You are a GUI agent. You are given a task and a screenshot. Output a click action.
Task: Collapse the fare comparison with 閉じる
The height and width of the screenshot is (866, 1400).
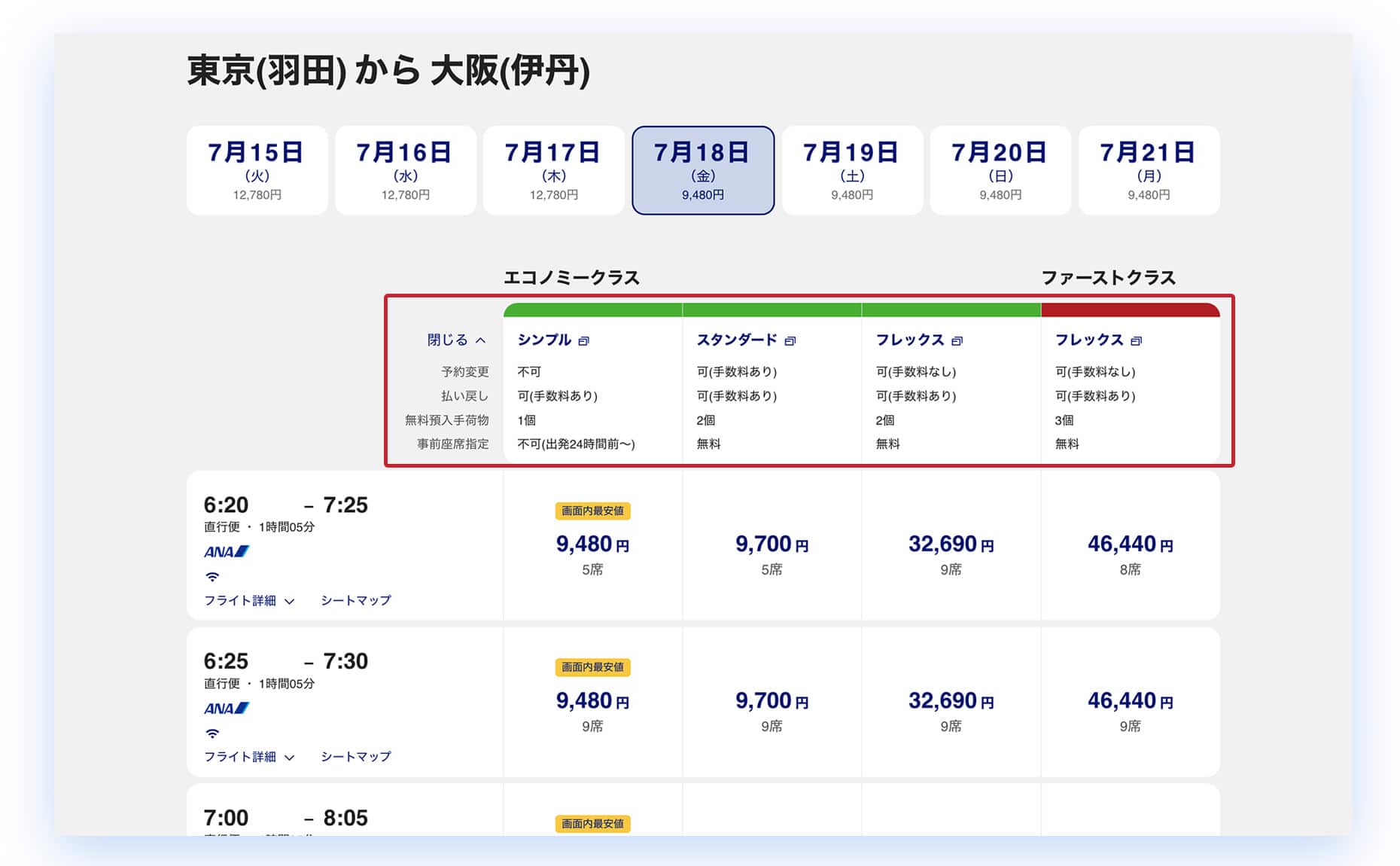(x=456, y=340)
